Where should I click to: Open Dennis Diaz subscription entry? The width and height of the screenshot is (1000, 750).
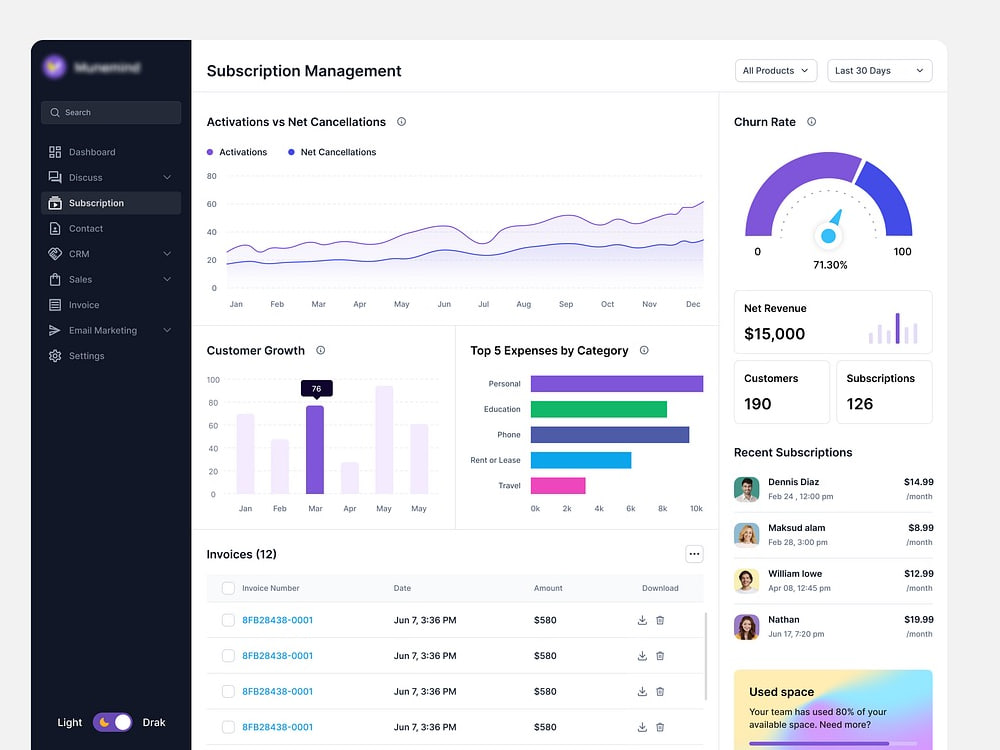[833, 489]
